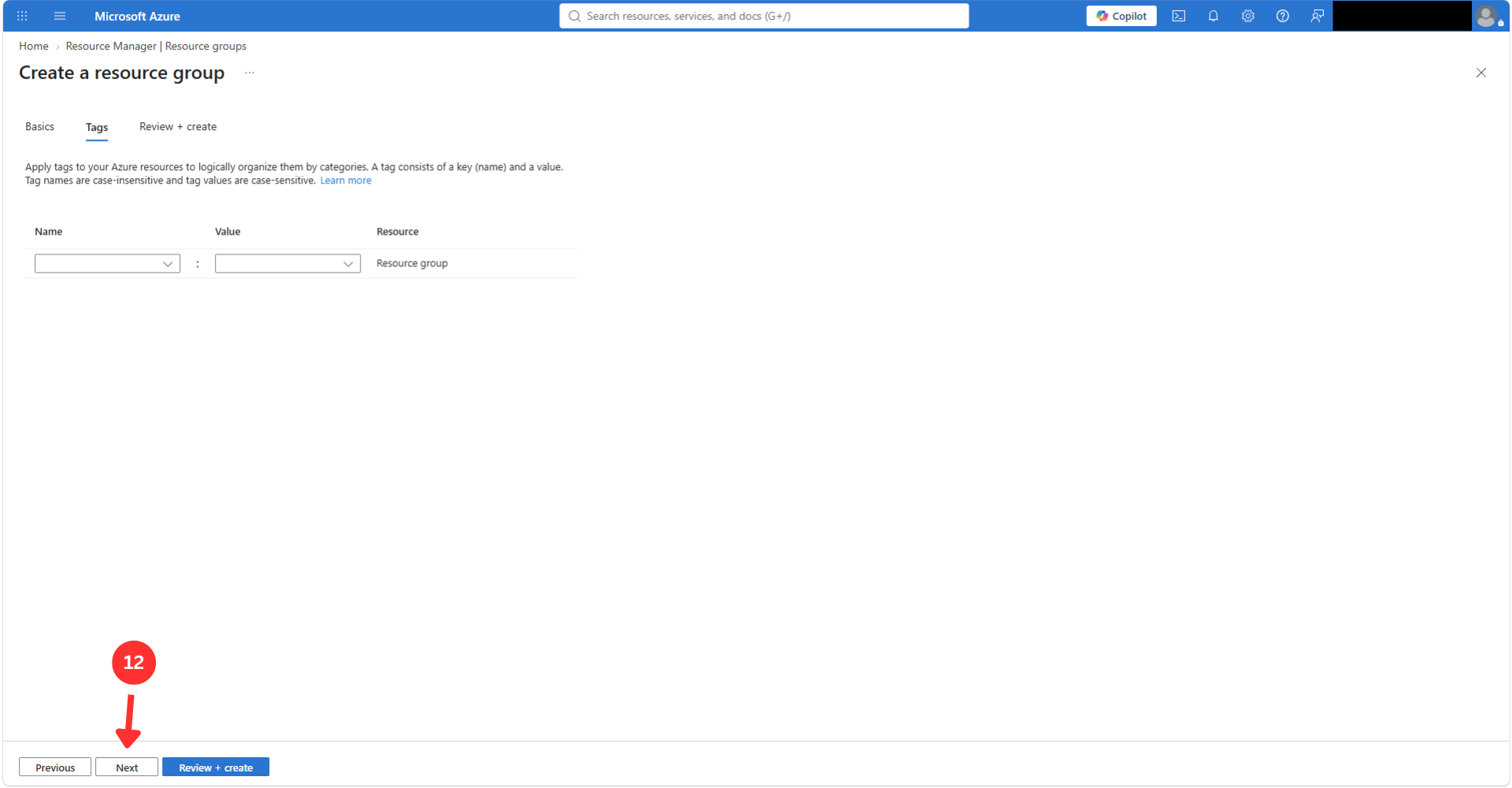Image resolution: width=1512 pixels, height=788 pixels.
Task: Open the ellipsis next to page title
Action: [250, 72]
